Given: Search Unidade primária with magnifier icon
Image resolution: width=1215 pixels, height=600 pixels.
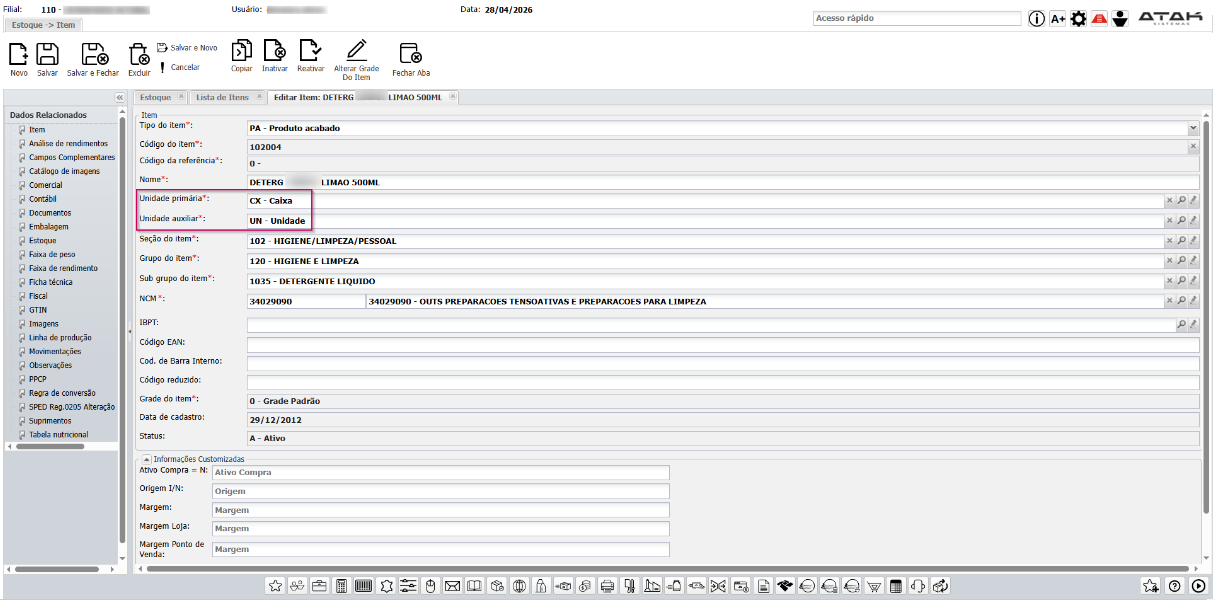Looking at the screenshot, I should pos(1181,201).
